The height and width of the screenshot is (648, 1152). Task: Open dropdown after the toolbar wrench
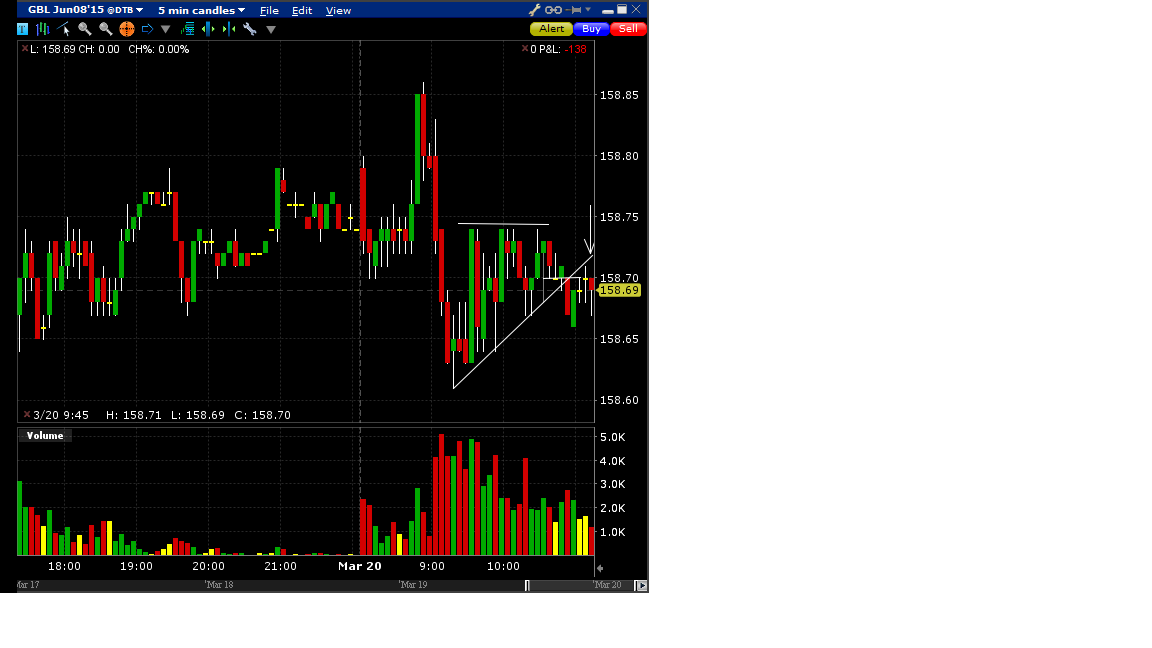coord(271,29)
